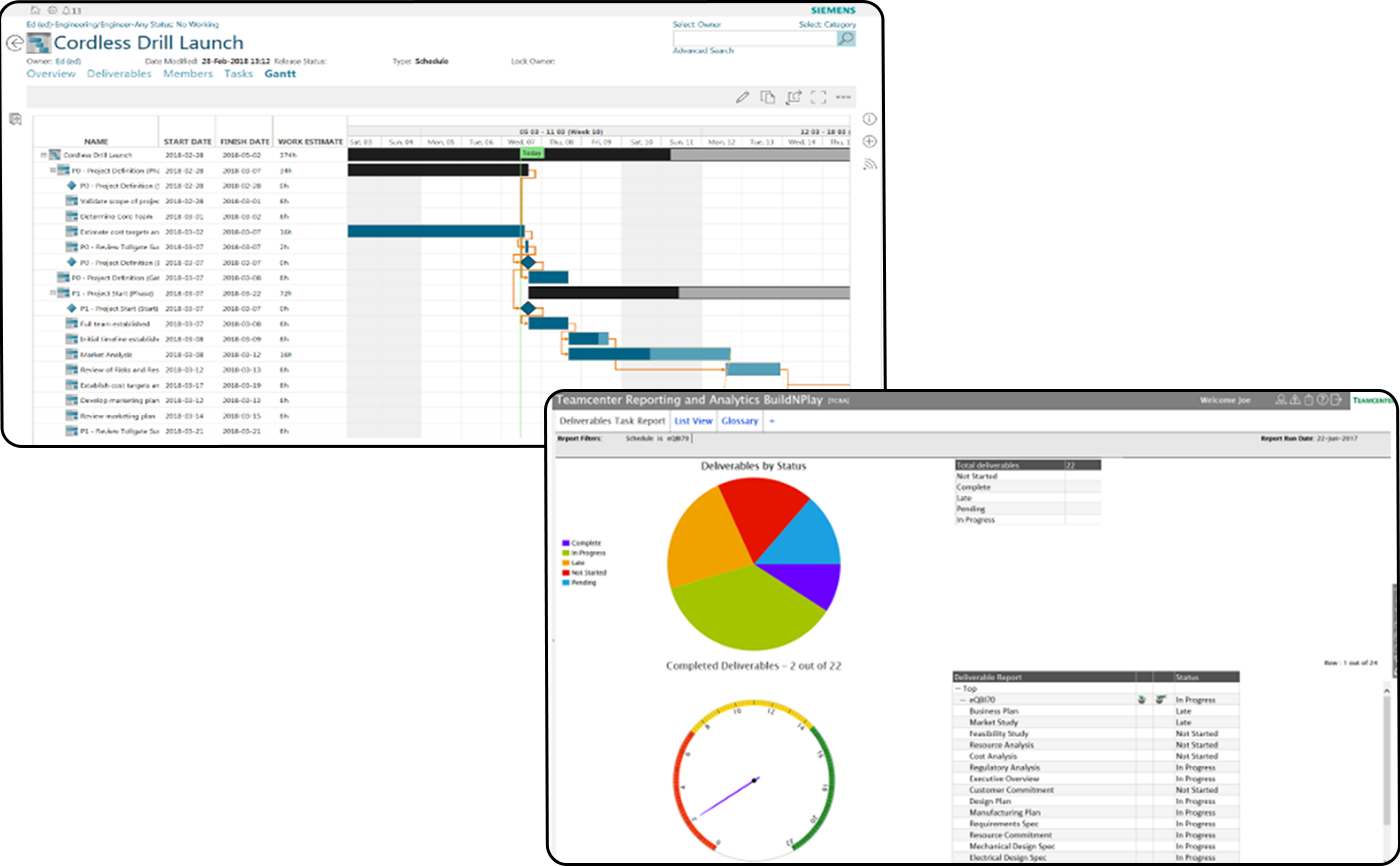The width and height of the screenshot is (1400, 866).
Task: Open the Members tab
Action: pyautogui.click(x=188, y=74)
